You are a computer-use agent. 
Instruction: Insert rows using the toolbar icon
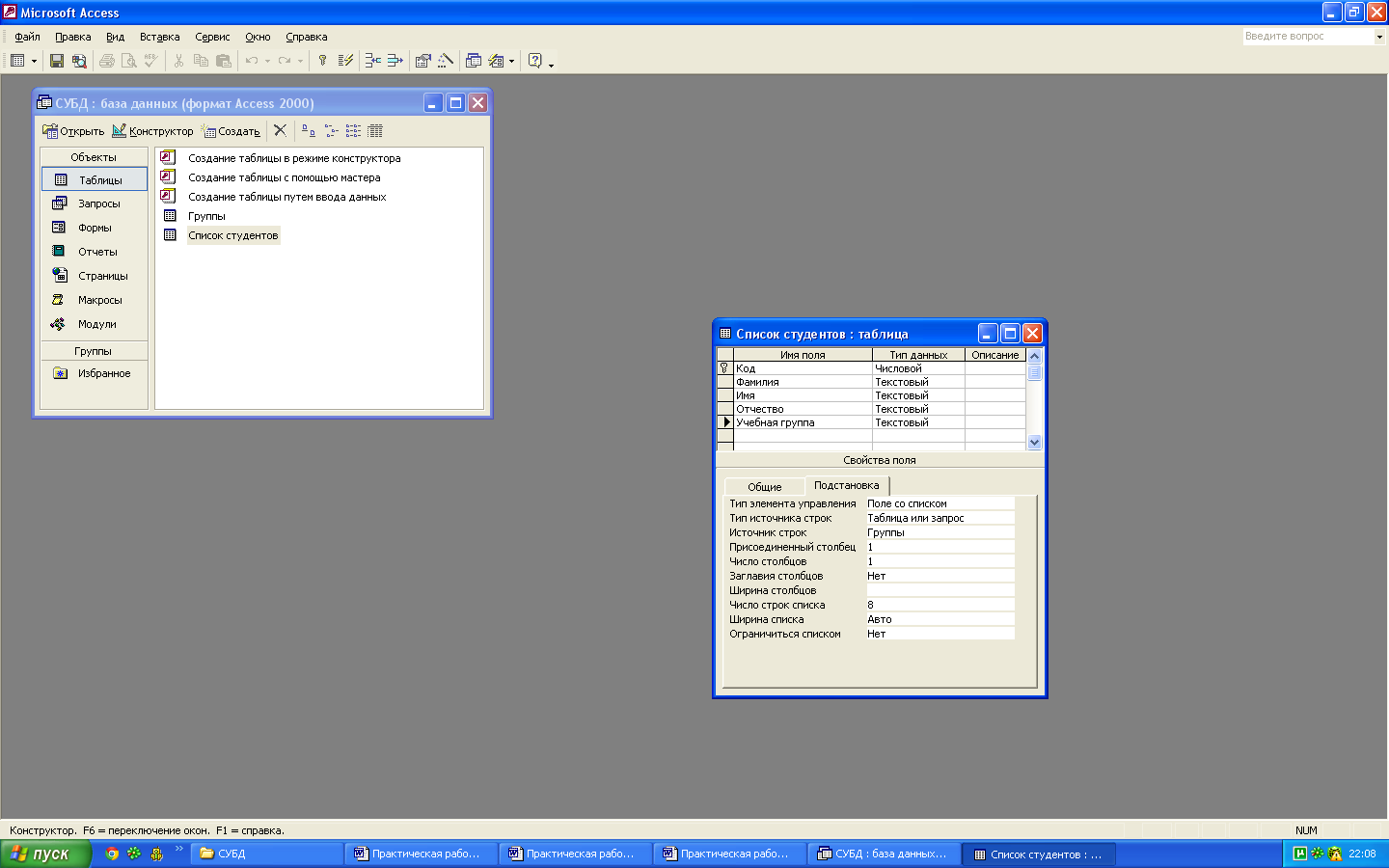(x=372, y=61)
